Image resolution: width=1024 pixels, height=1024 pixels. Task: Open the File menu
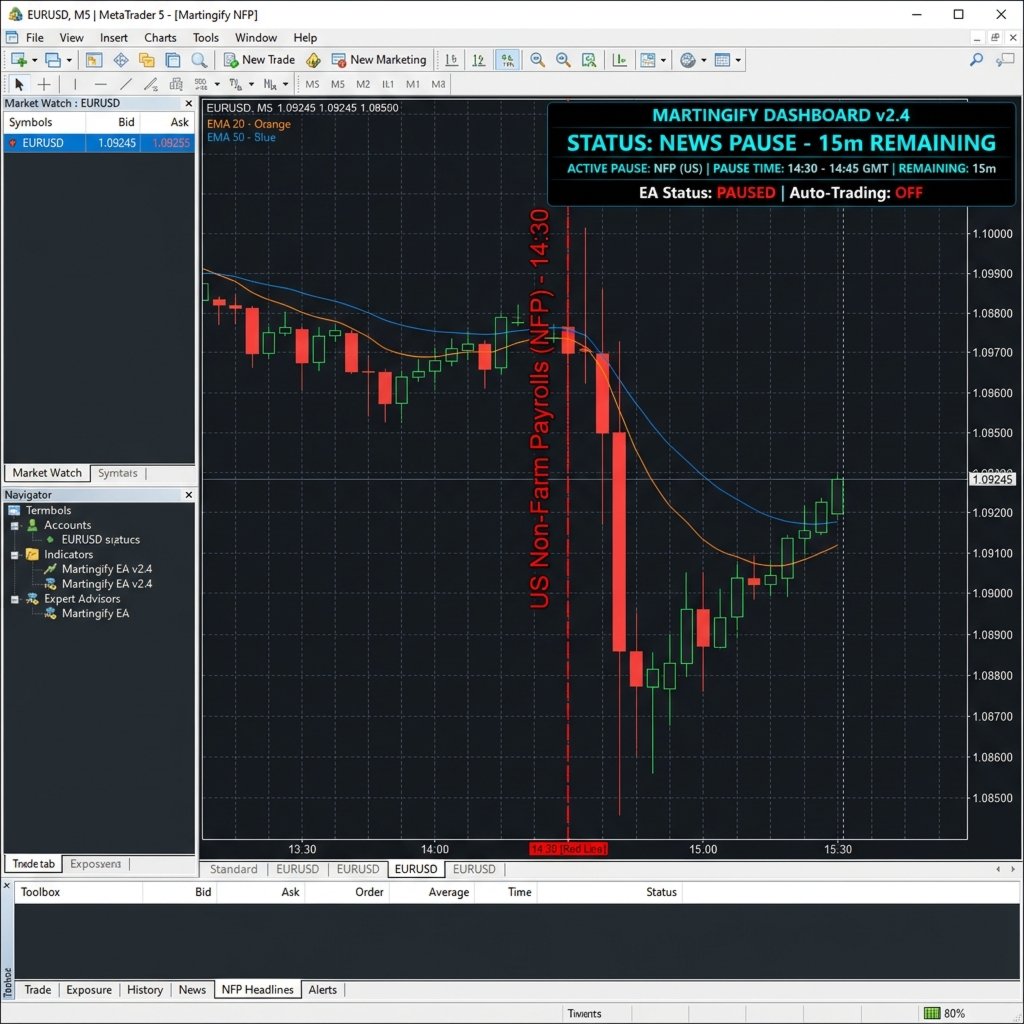(35, 38)
